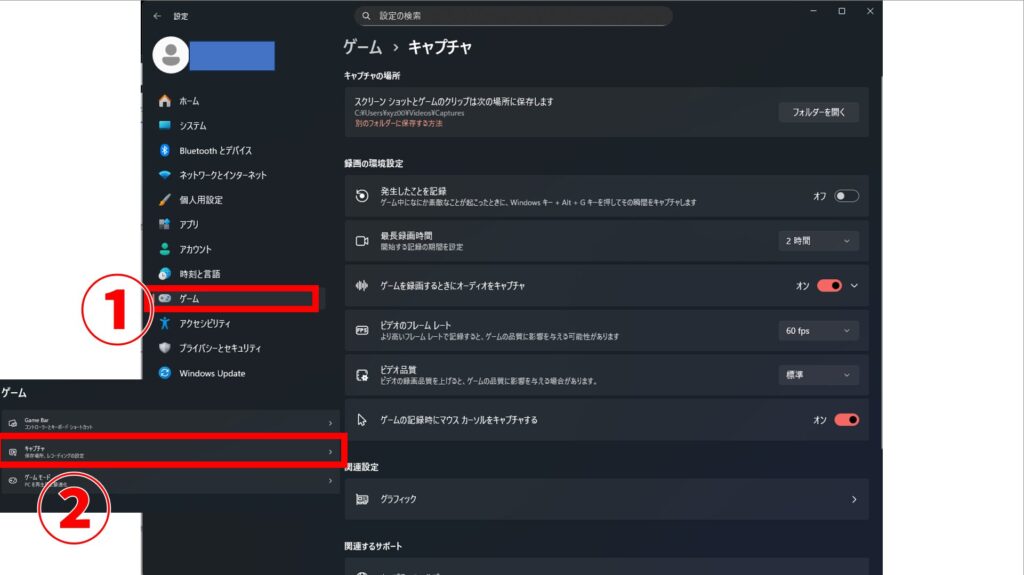Open Game Bar row chevron

(x=330, y=423)
